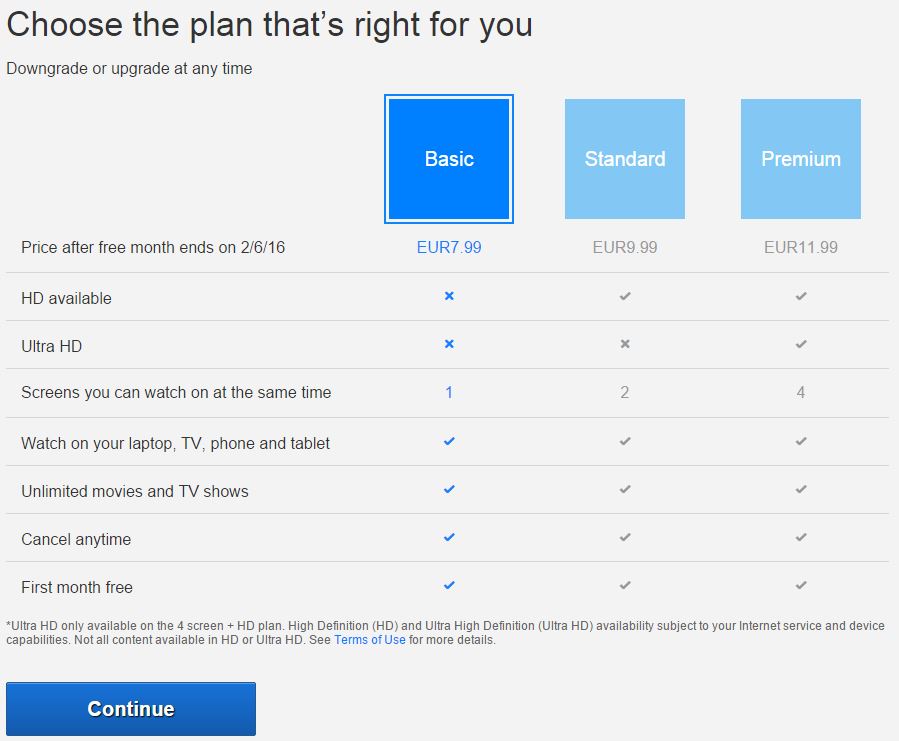
Task: Click Basic's HD available cross icon
Action: (x=449, y=296)
